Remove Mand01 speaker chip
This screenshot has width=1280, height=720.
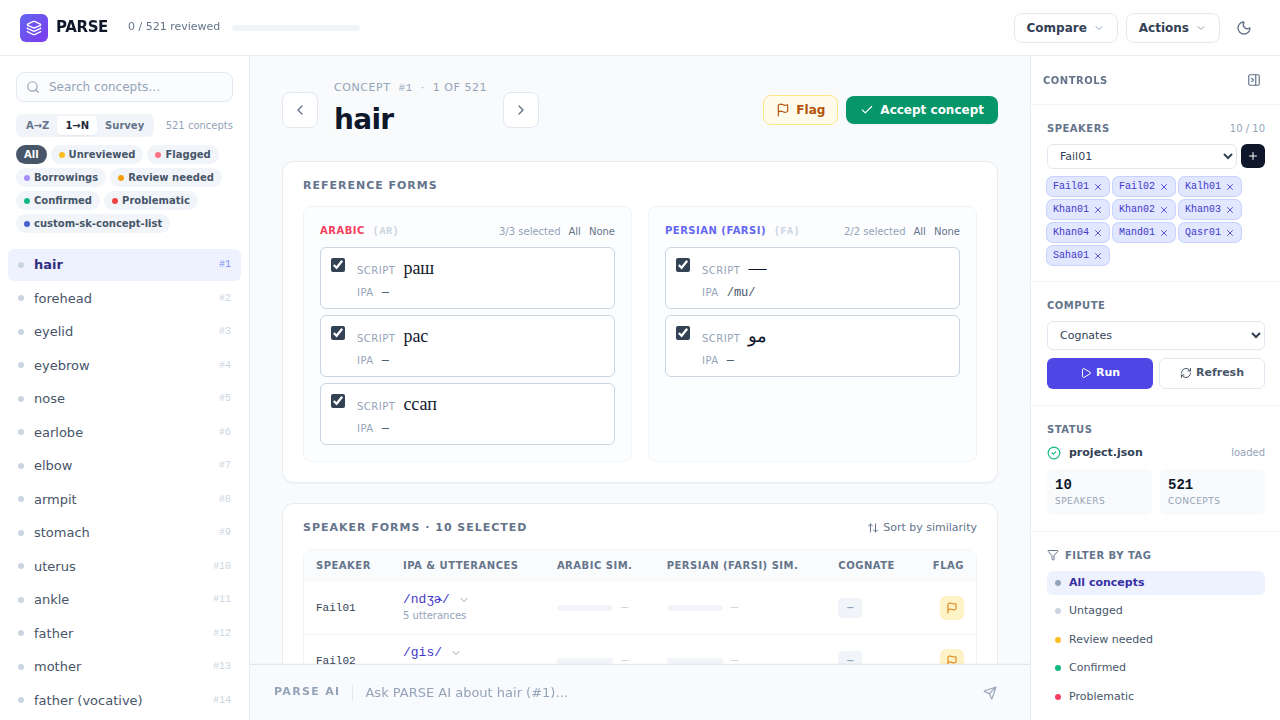[1164, 233]
